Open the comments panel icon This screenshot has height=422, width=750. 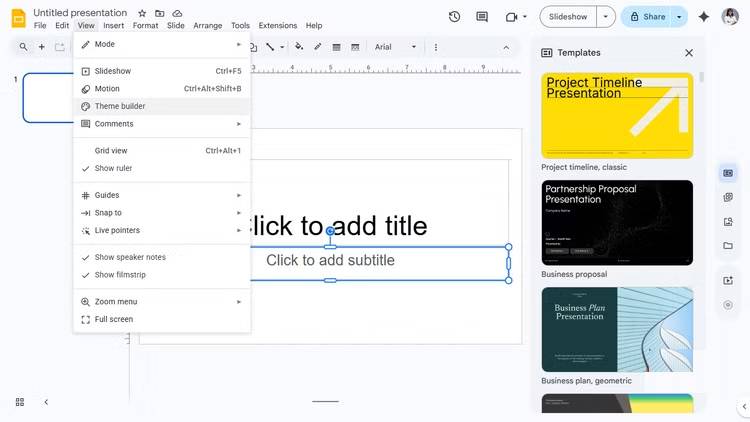tap(482, 17)
